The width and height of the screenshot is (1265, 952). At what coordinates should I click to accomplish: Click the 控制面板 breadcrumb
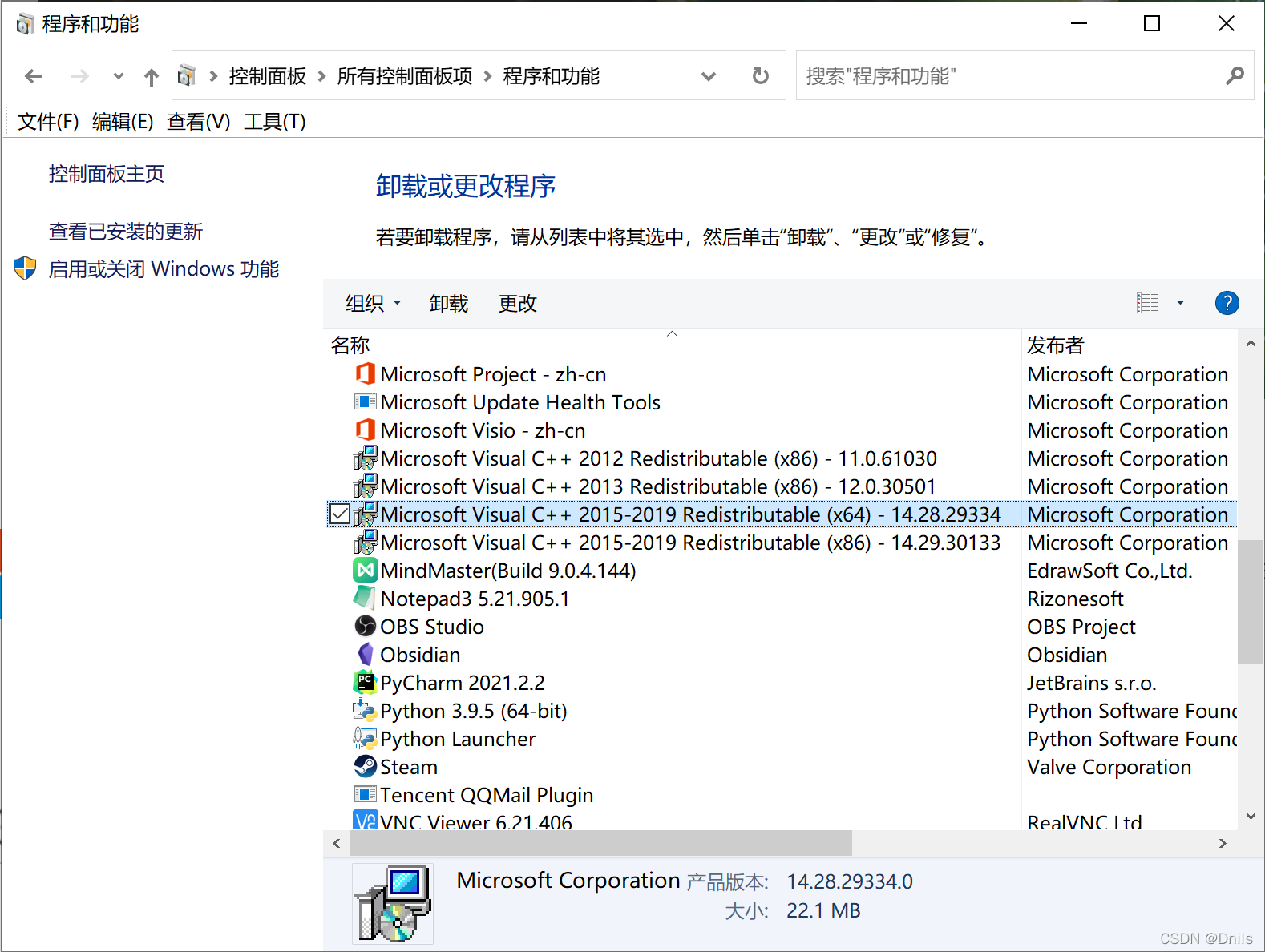coord(268,76)
